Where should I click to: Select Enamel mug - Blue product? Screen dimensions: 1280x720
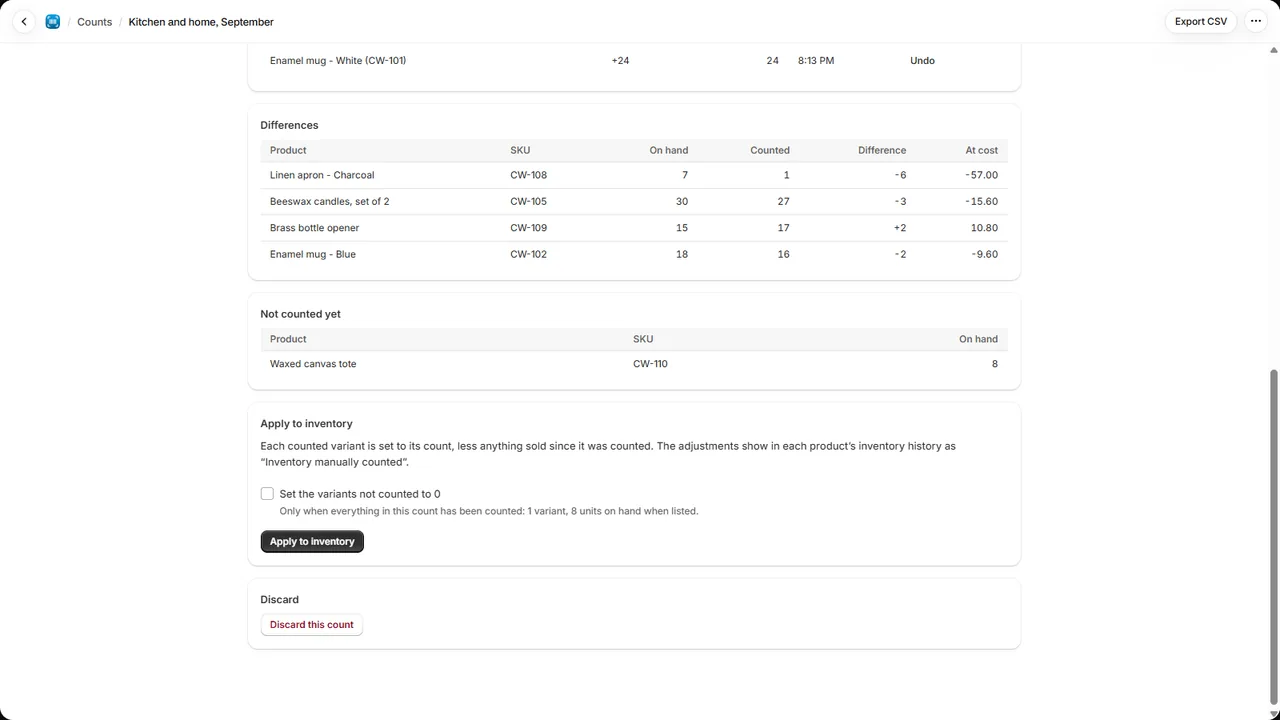point(312,254)
